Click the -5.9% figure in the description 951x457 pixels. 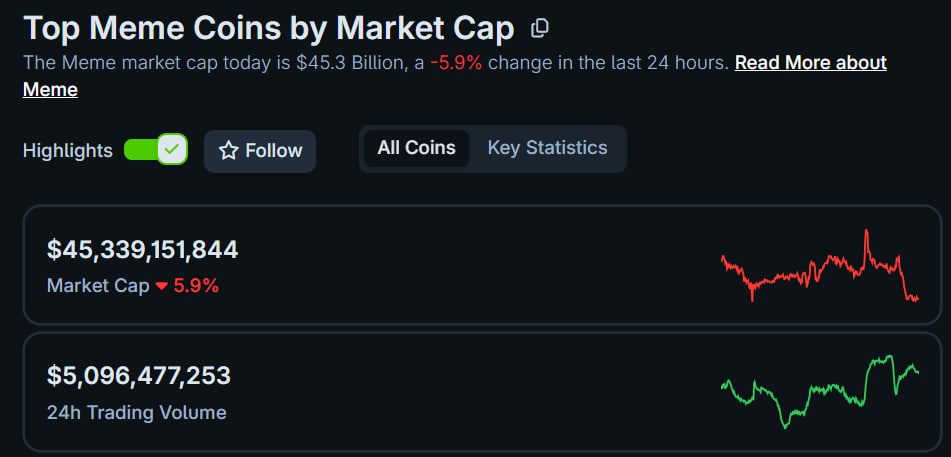pyautogui.click(x=456, y=63)
